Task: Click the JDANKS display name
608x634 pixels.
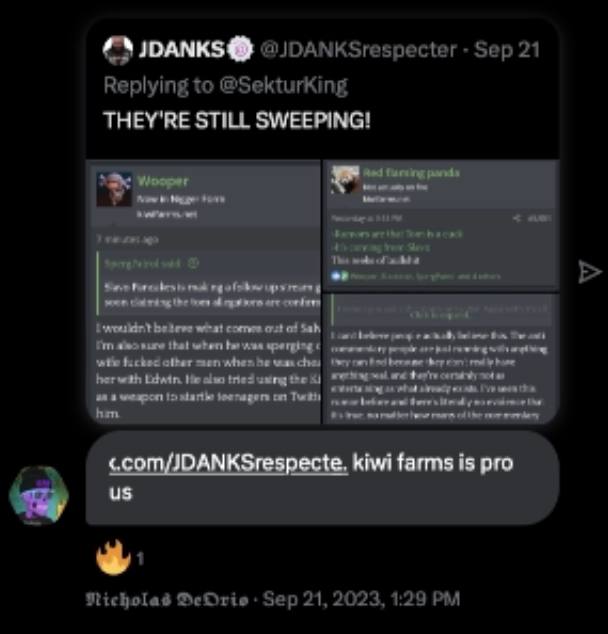Action: pos(182,50)
